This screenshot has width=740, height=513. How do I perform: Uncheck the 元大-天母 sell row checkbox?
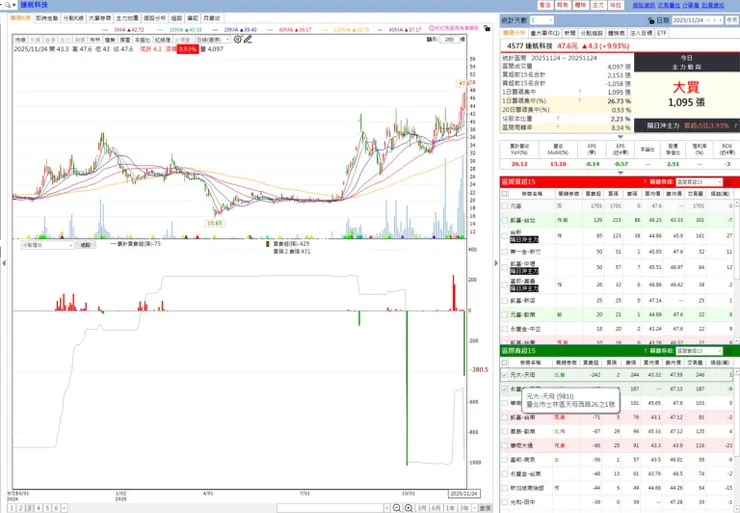click(x=505, y=375)
